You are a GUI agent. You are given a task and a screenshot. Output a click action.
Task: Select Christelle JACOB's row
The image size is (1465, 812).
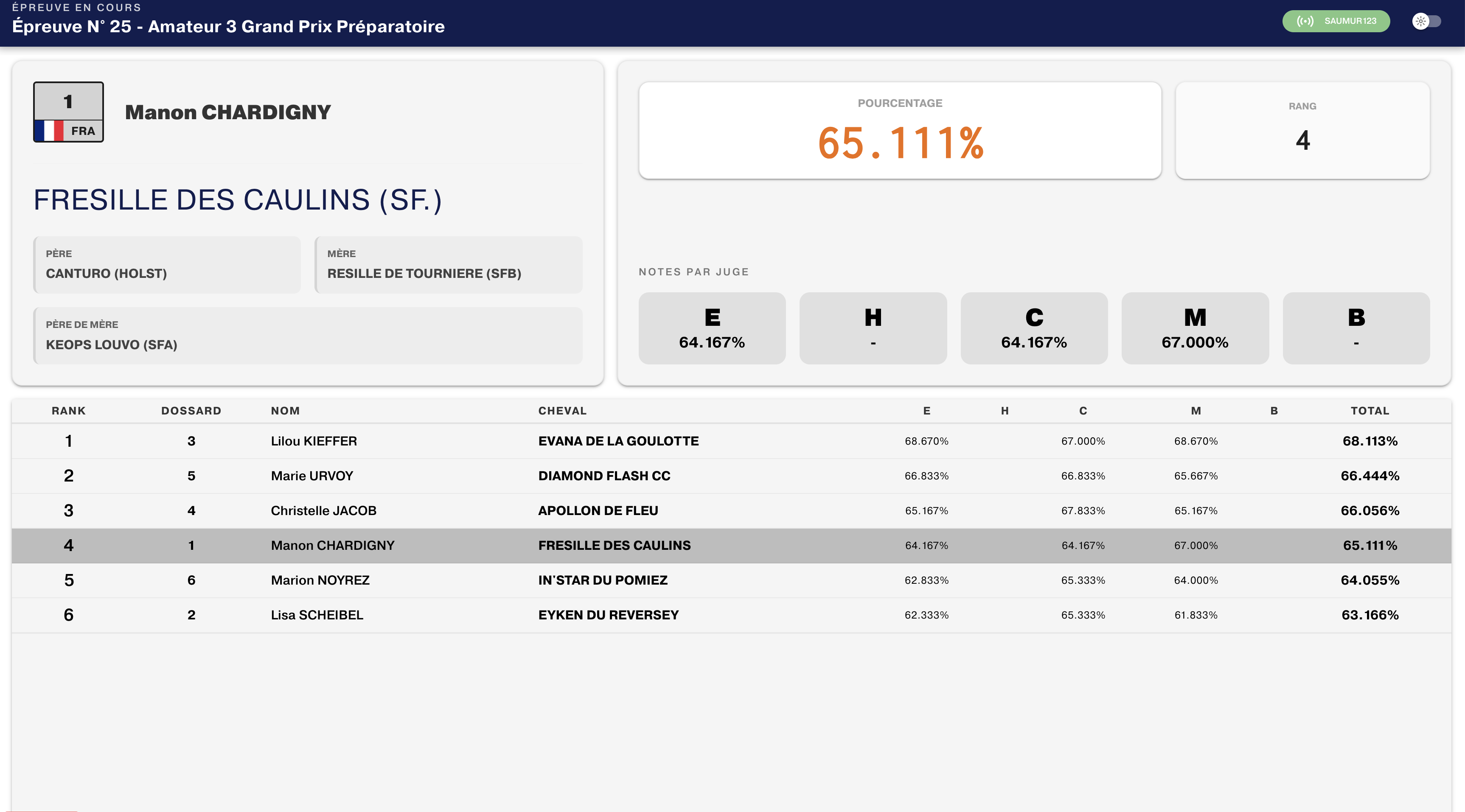pos(323,511)
